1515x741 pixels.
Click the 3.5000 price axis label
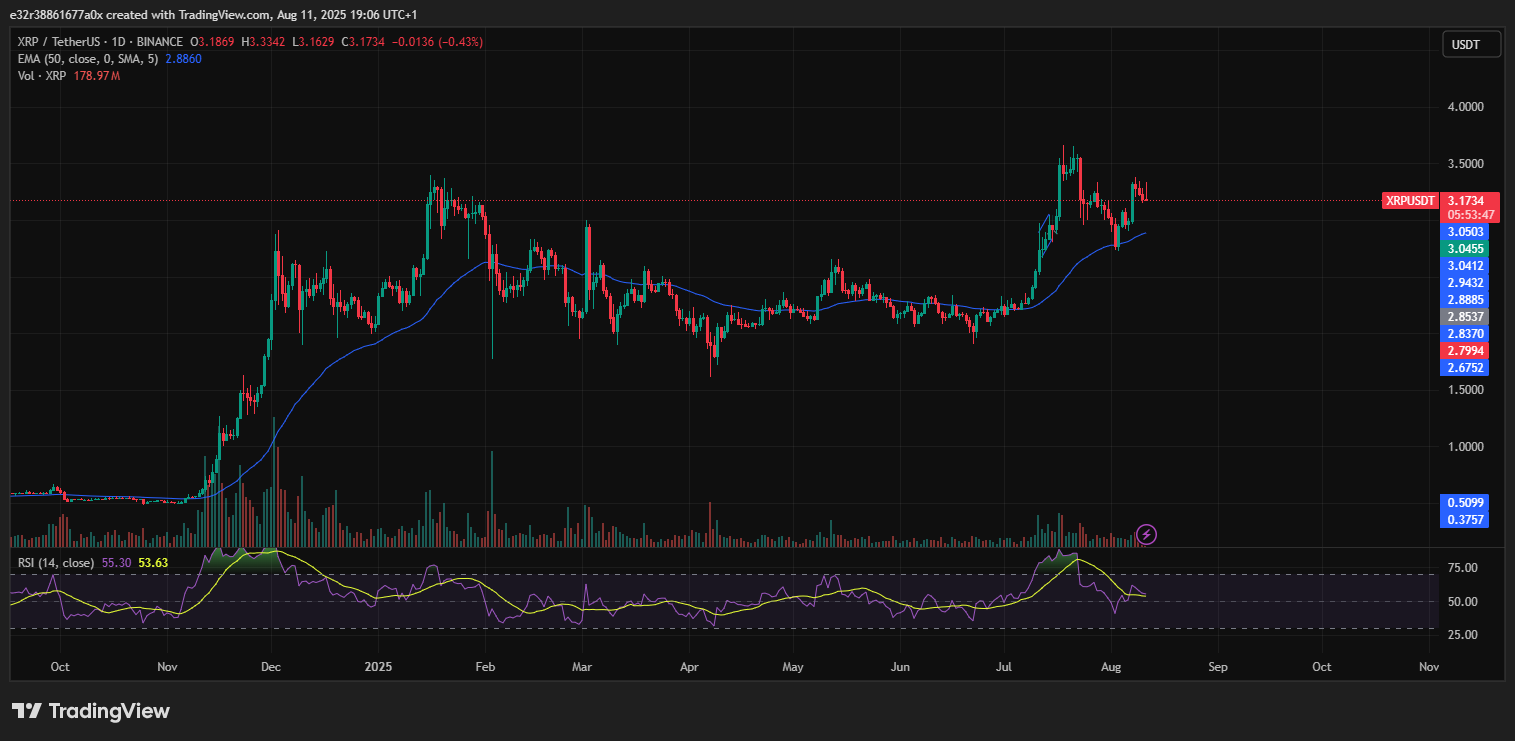pyautogui.click(x=1465, y=163)
